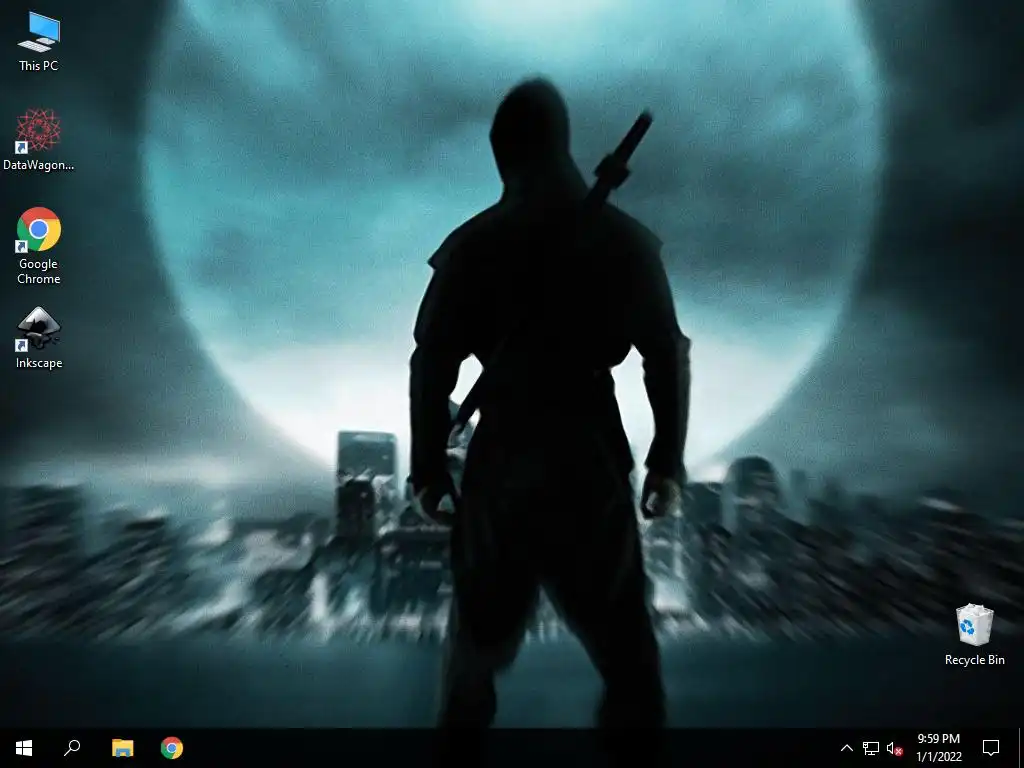
Task: Click the Show desktop strip at taskbar end
Action: [x=1020, y=748]
